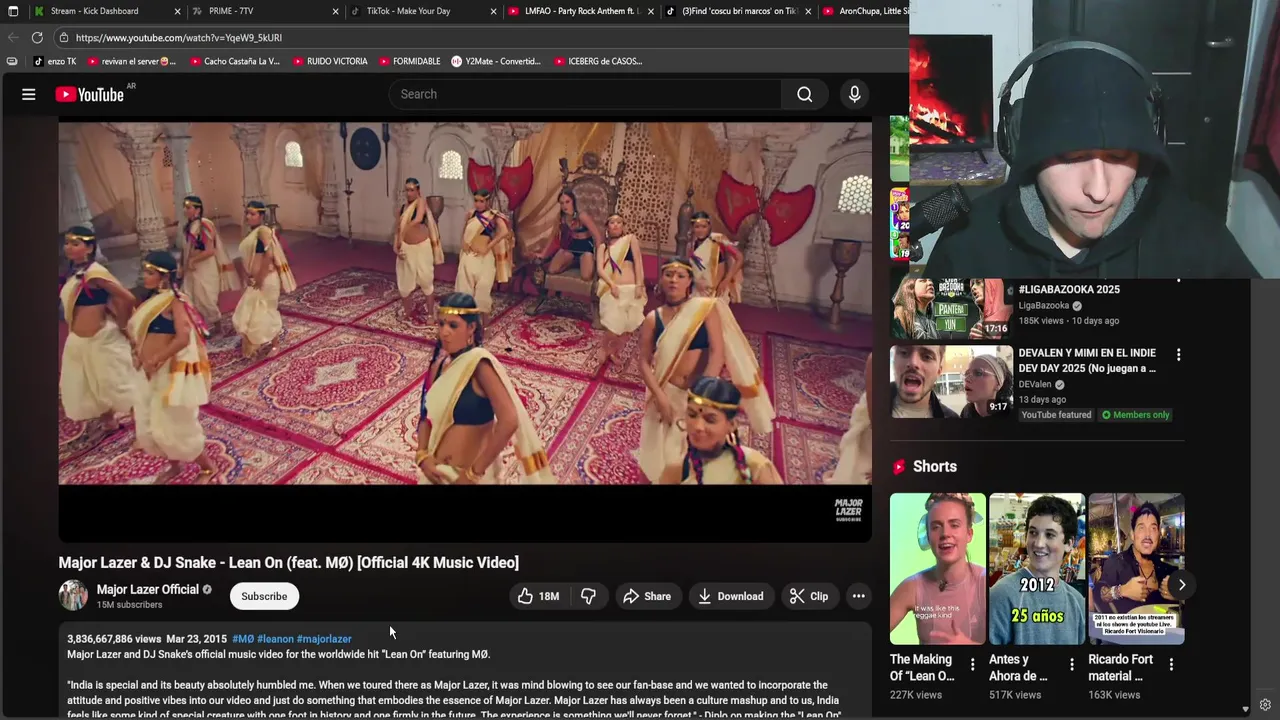Click Major Lazer subscribe watermark in video

coord(848,509)
